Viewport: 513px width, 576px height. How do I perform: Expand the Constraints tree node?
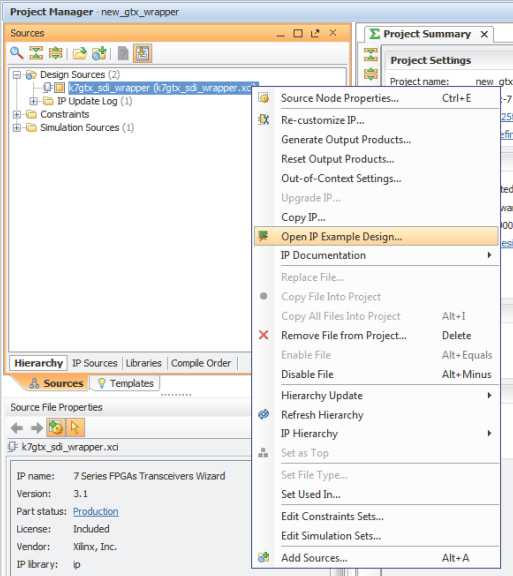(x=17, y=115)
